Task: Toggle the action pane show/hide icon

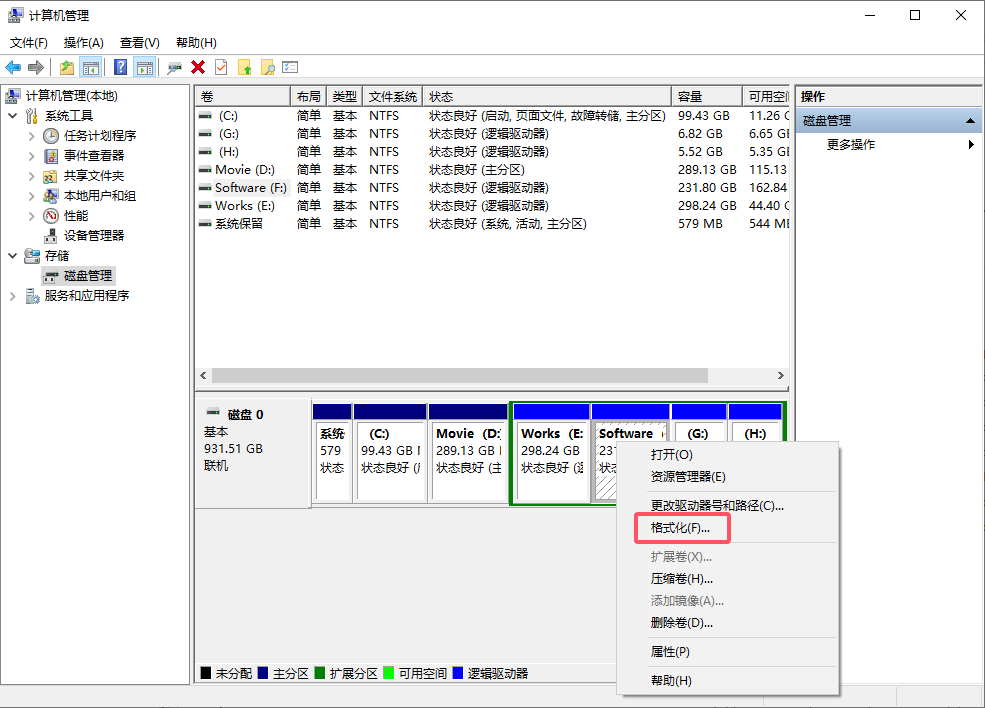Action: click(x=145, y=66)
